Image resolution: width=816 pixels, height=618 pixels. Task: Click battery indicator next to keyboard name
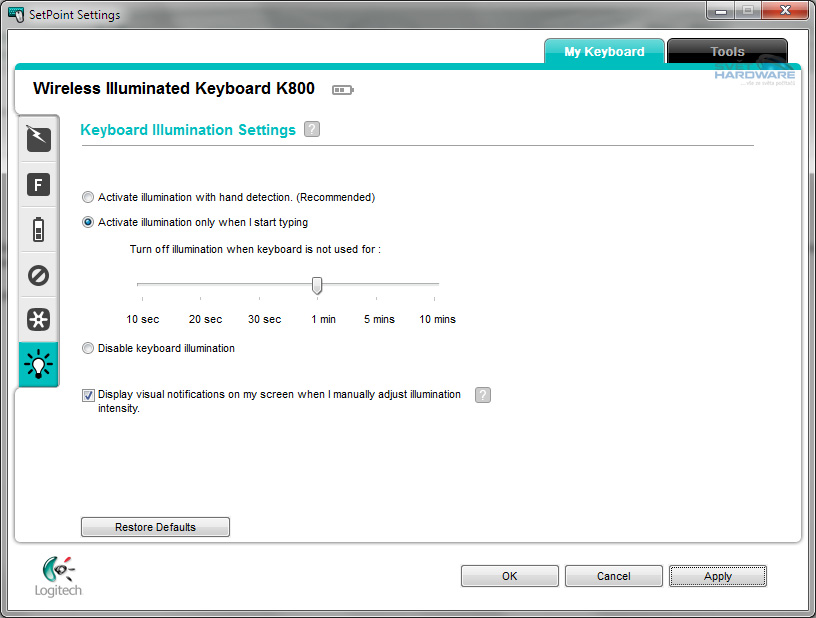(x=343, y=90)
